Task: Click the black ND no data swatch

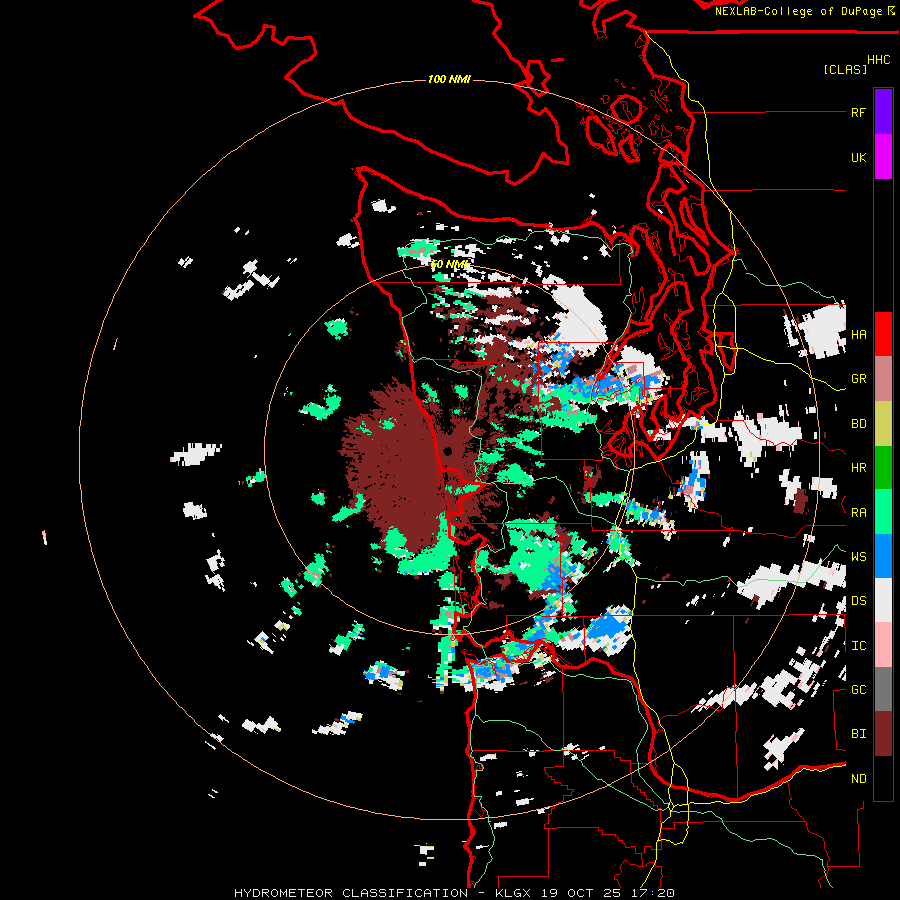Action: 883,778
